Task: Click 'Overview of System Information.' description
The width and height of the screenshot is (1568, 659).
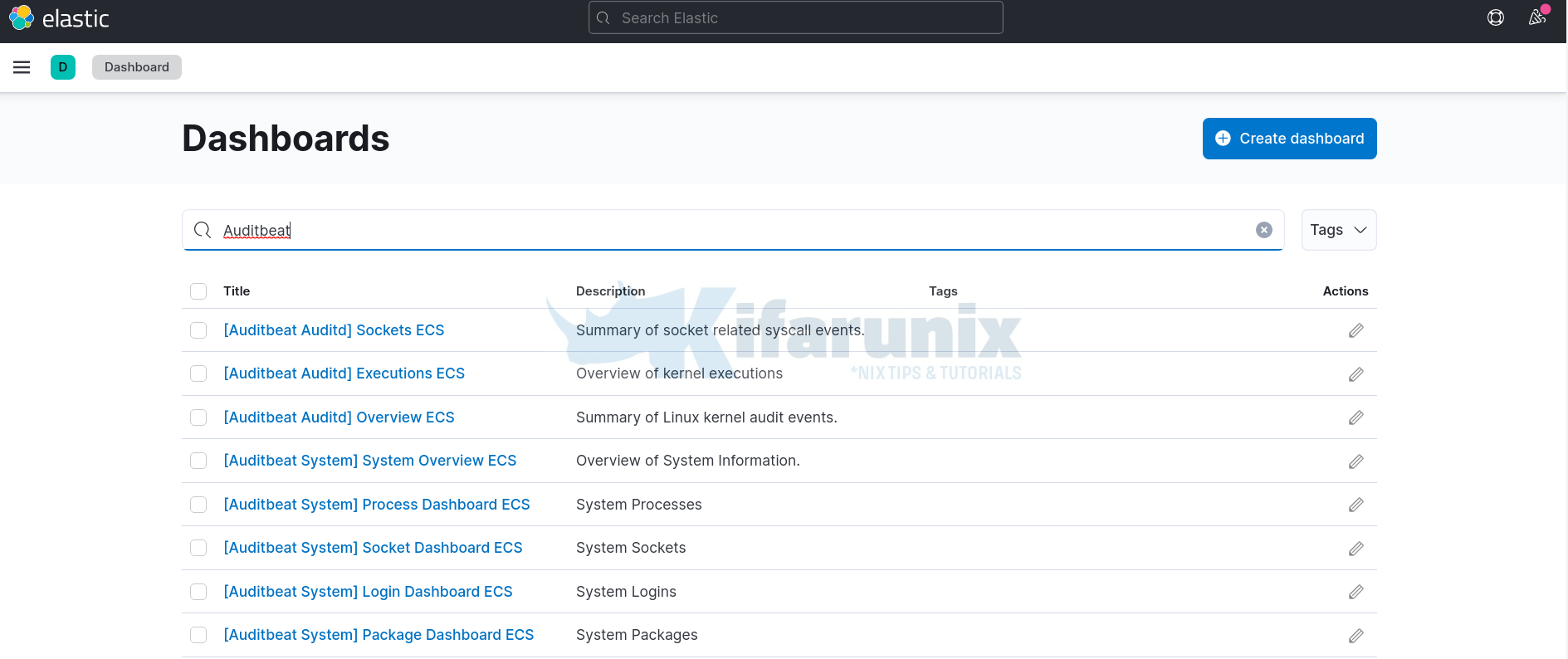Action: (687, 461)
